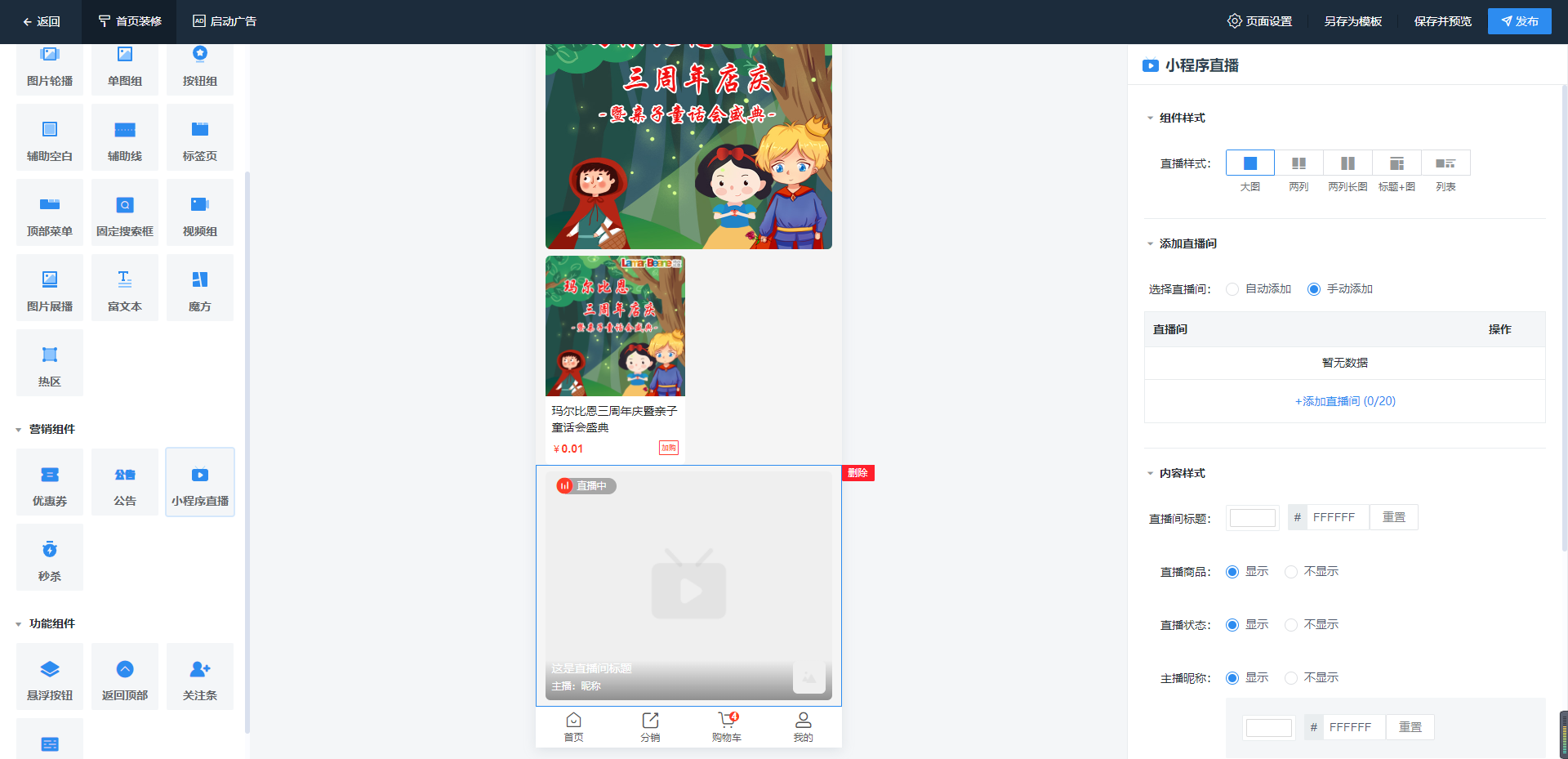Screen dimensions: 1568x759
Task: Collapse the 内容样式 section
Action: pos(1176,474)
